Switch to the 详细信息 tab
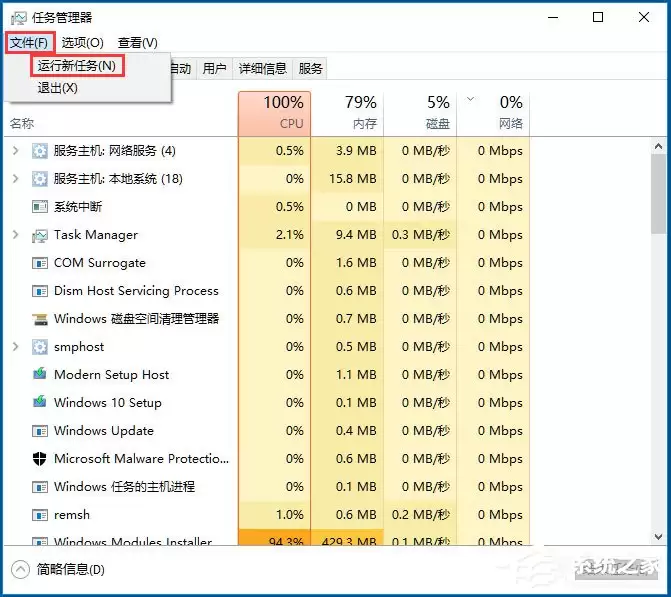The height and width of the screenshot is (597, 671). 263,68
